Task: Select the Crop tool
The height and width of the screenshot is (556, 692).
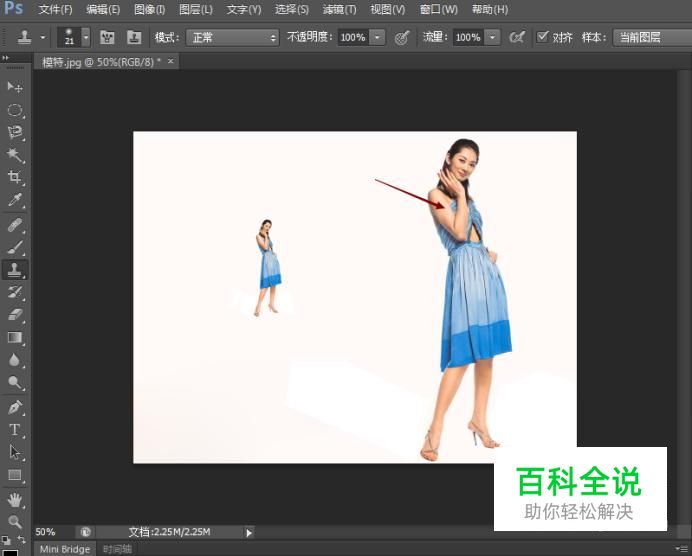Action: (15, 177)
